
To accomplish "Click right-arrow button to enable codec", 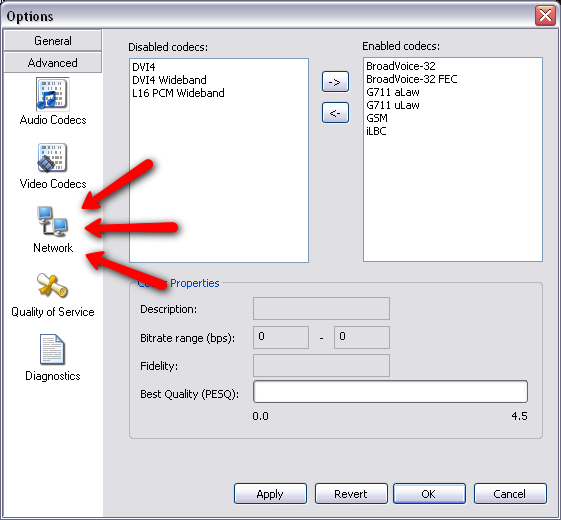I will point(335,82).
